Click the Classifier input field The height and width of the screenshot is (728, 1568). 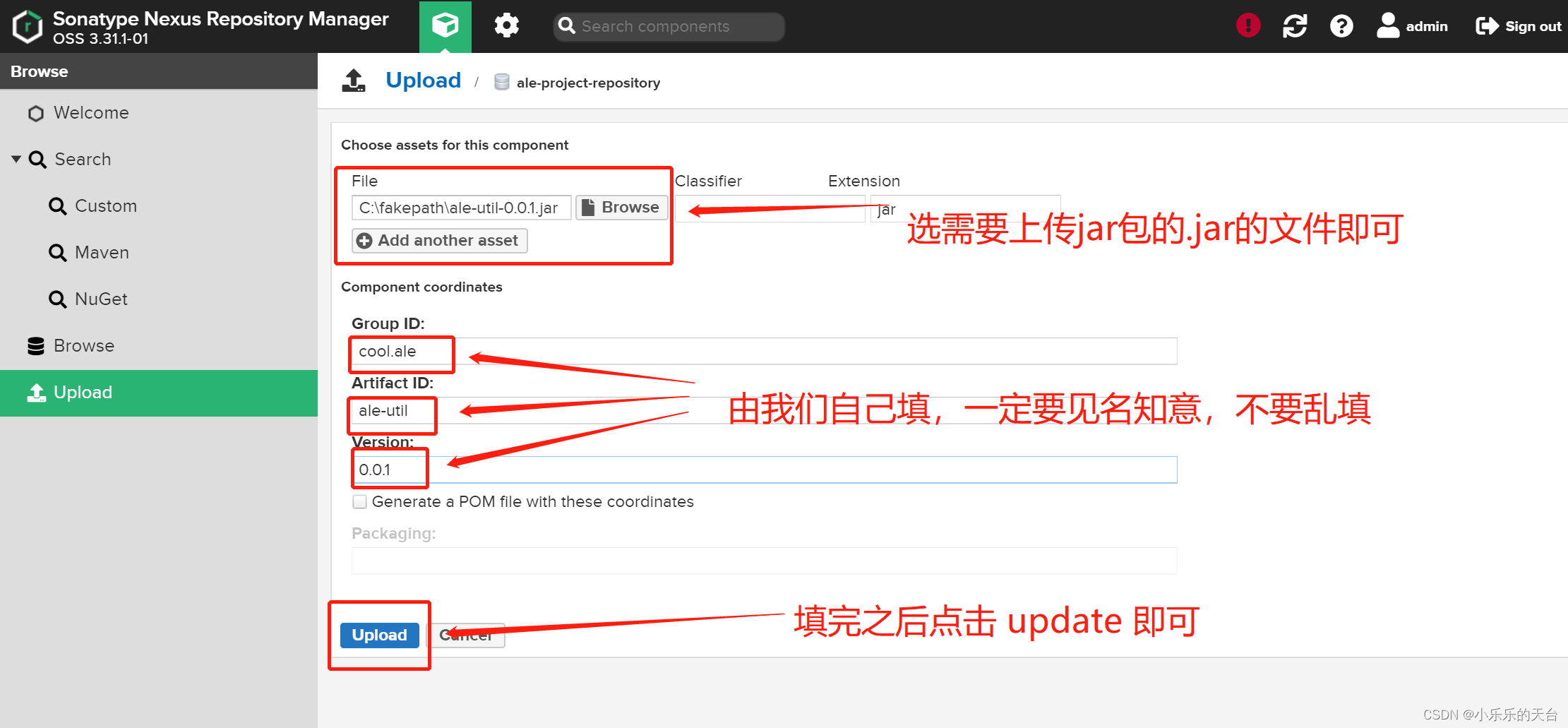pos(770,208)
